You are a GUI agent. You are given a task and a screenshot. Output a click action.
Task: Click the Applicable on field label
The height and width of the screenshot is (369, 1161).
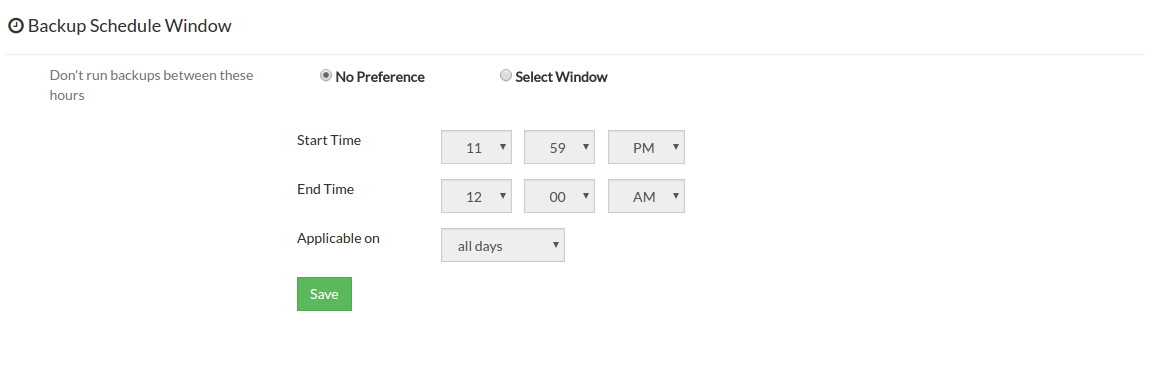338,239
